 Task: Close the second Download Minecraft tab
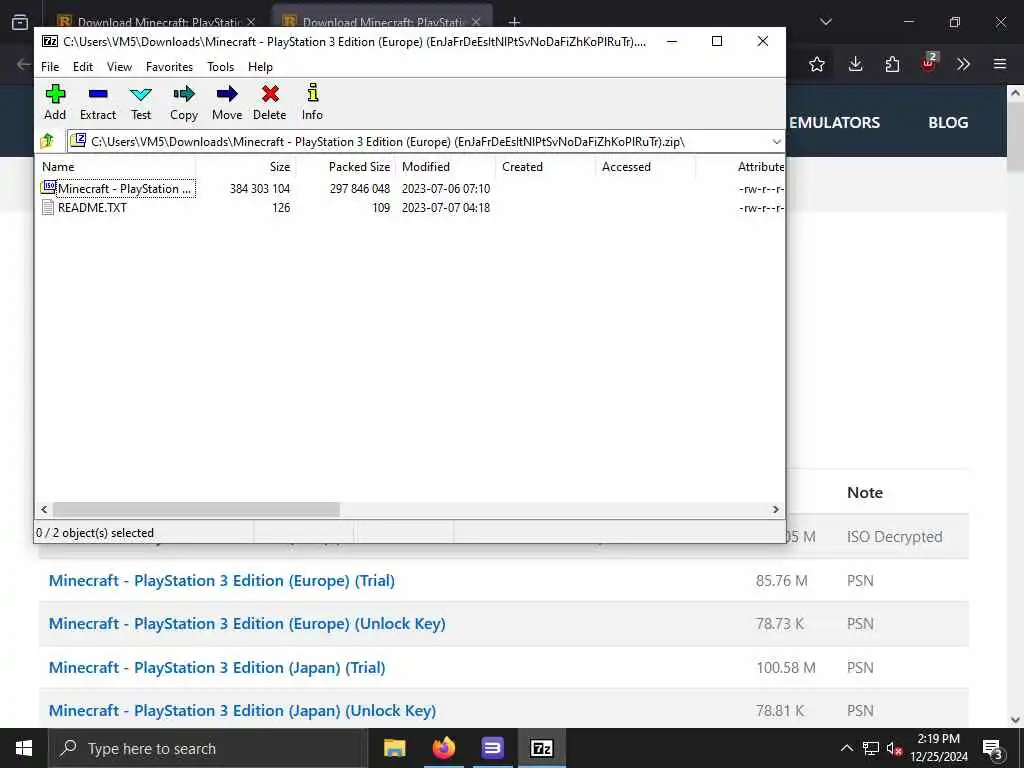point(476,22)
